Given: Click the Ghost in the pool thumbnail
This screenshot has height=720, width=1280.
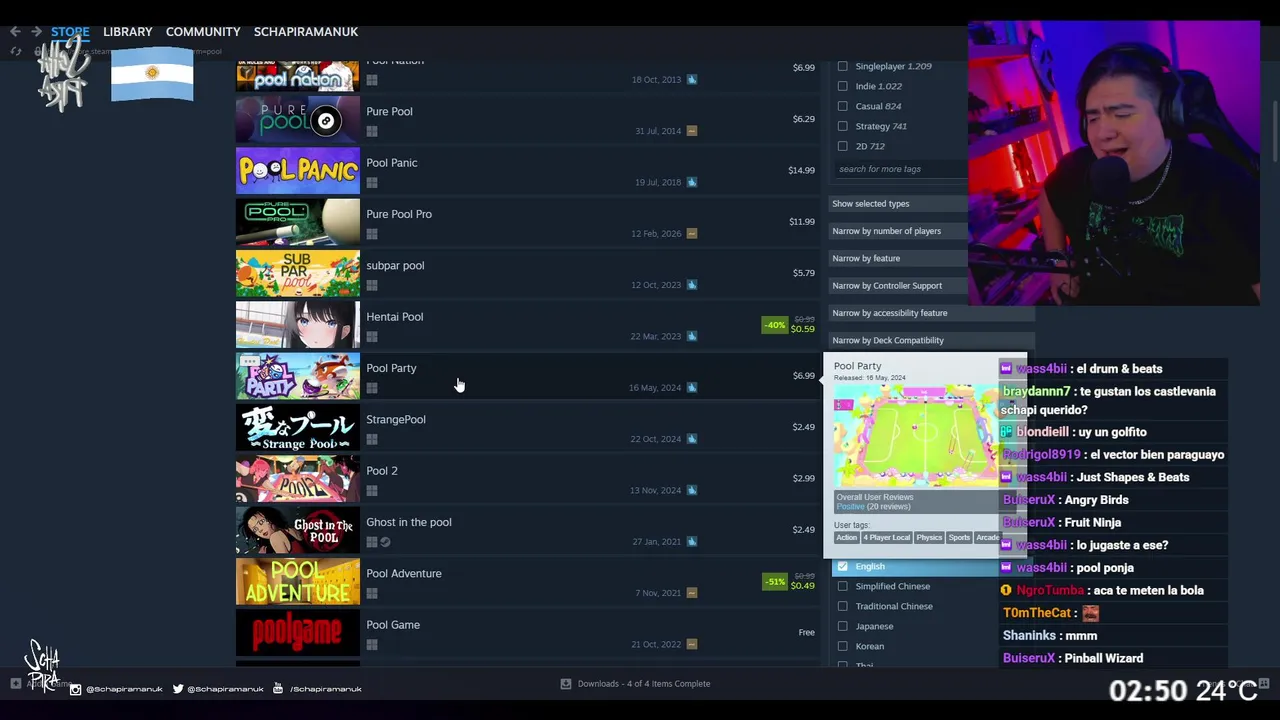Looking at the screenshot, I should [x=298, y=531].
